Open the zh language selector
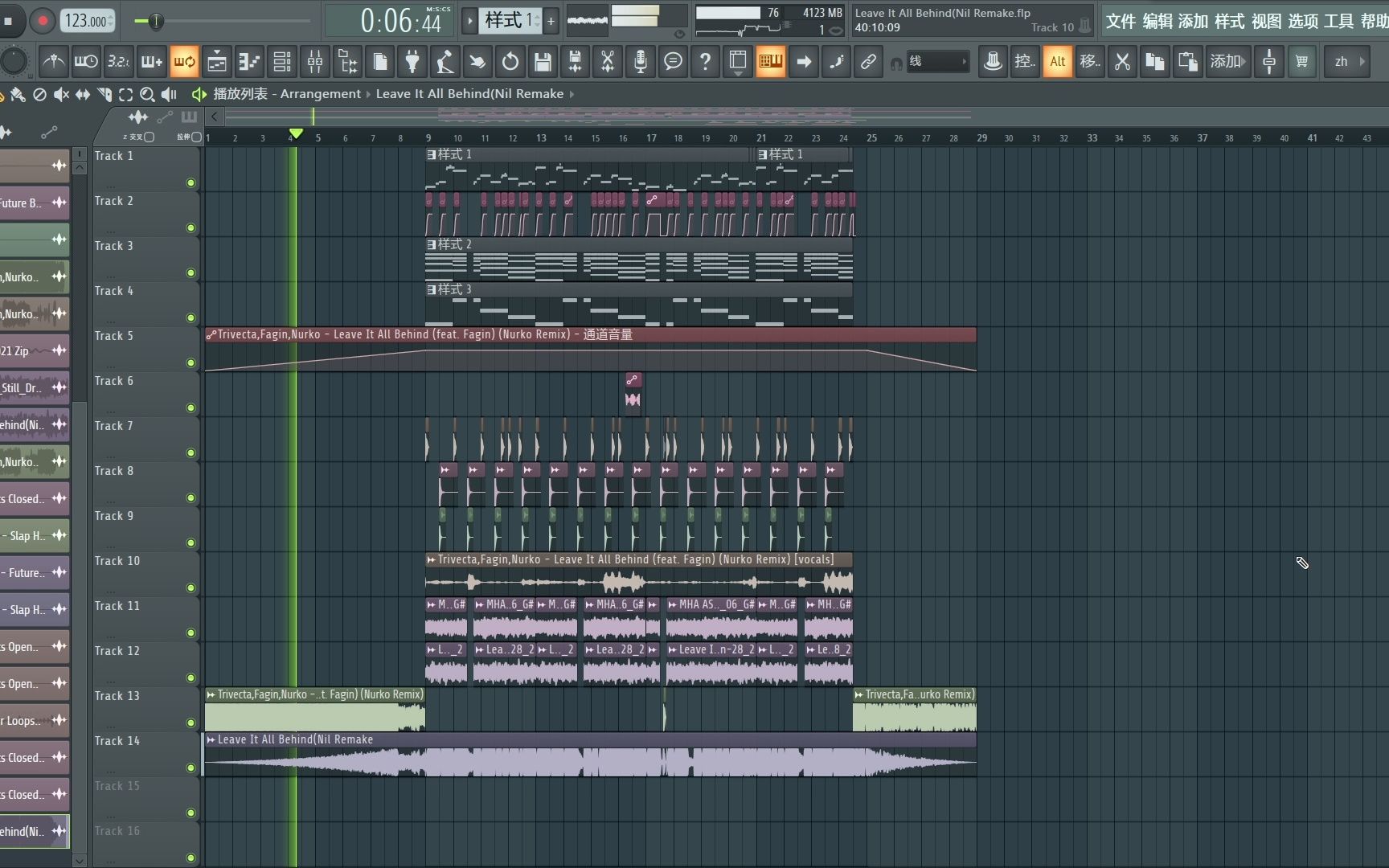This screenshot has height=868, width=1389. point(1347,61)
